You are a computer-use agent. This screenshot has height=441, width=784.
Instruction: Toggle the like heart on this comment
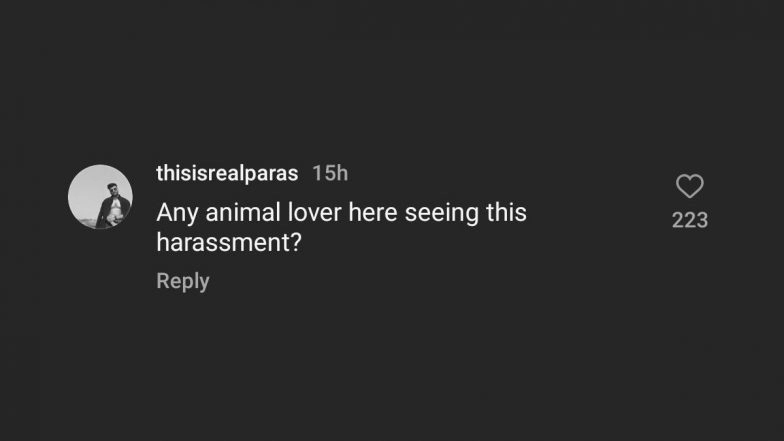[x=690, y=187]
